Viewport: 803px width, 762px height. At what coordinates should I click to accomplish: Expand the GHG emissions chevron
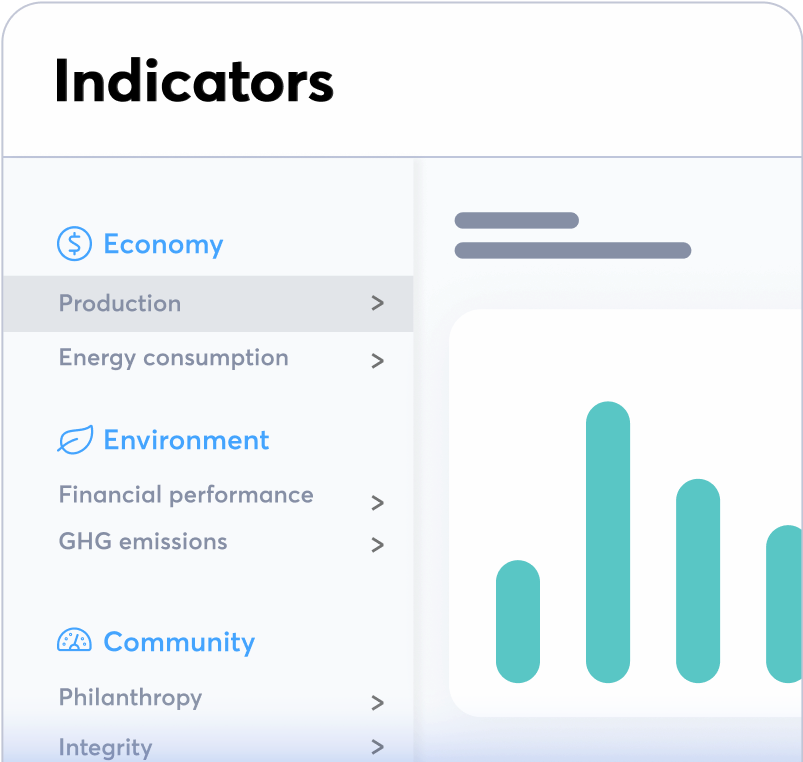pyautogui.click(x=377, y=545)
